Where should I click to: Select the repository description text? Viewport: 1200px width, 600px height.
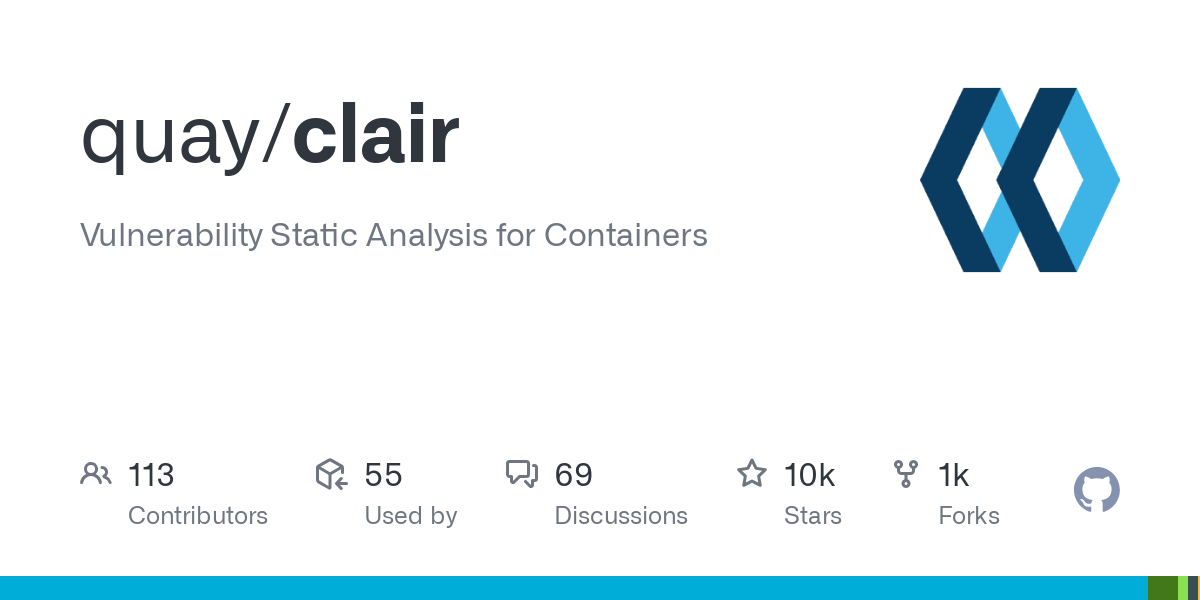click(x=394, y=236)
